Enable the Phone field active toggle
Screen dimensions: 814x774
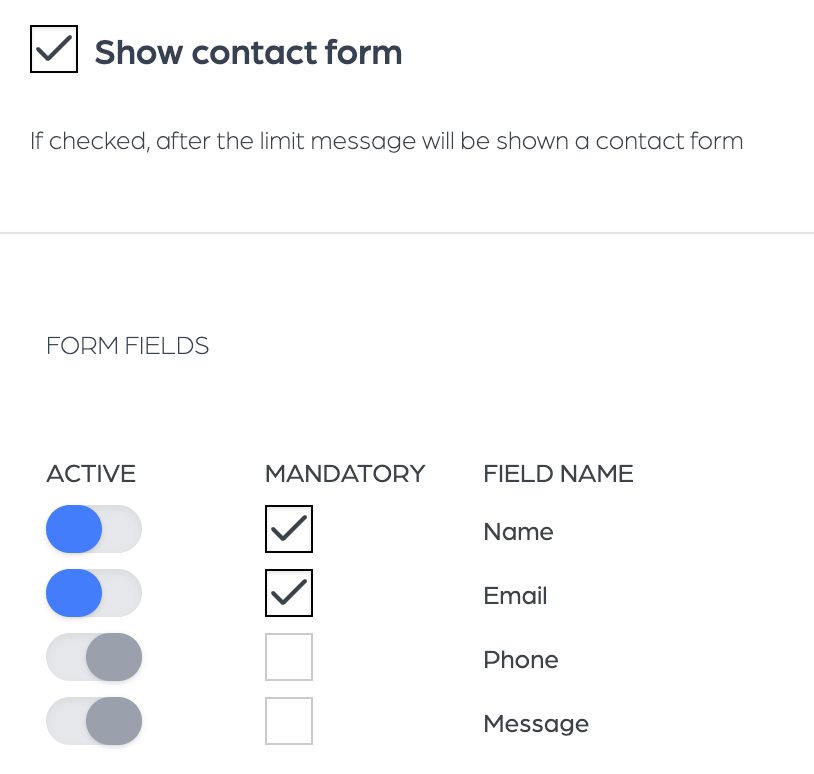pos(94,657)
